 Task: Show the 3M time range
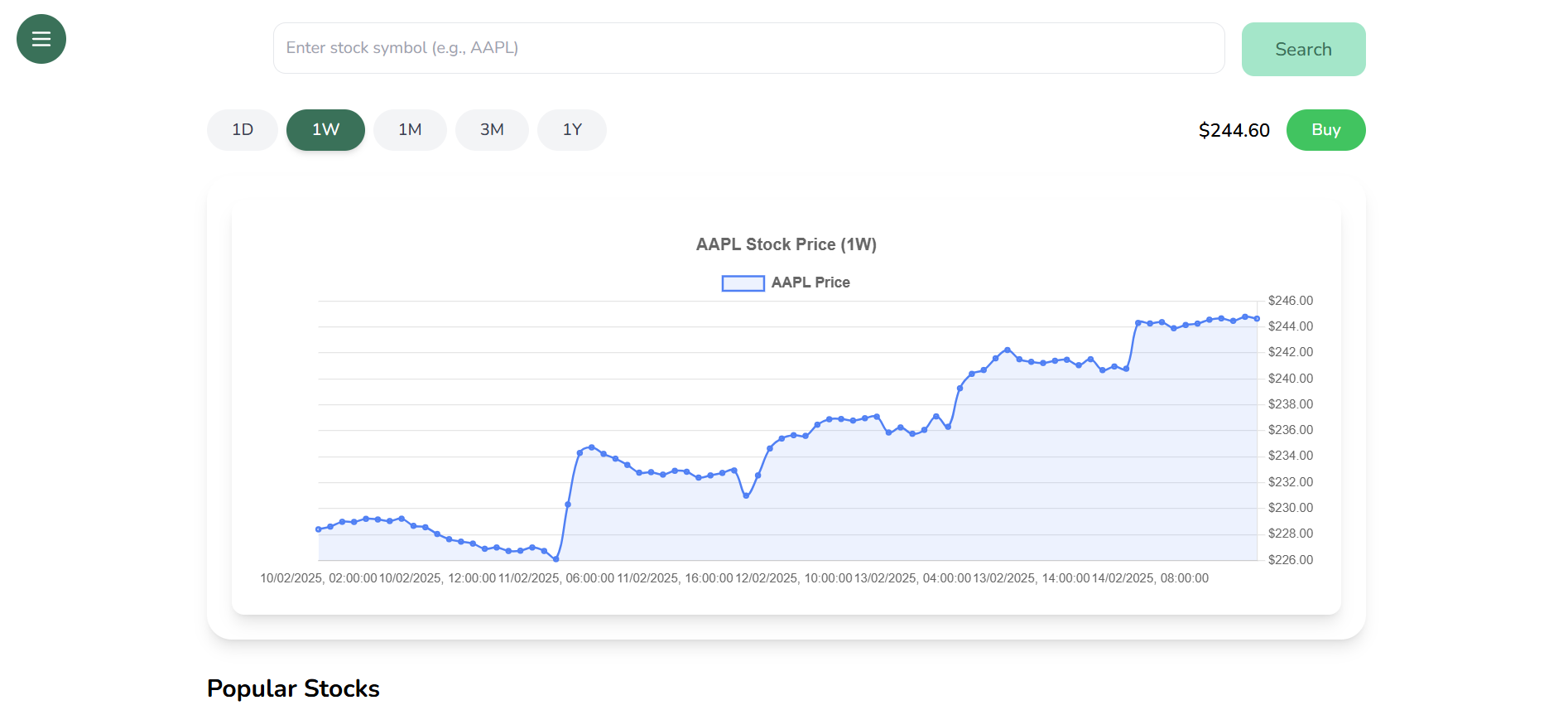492,130
